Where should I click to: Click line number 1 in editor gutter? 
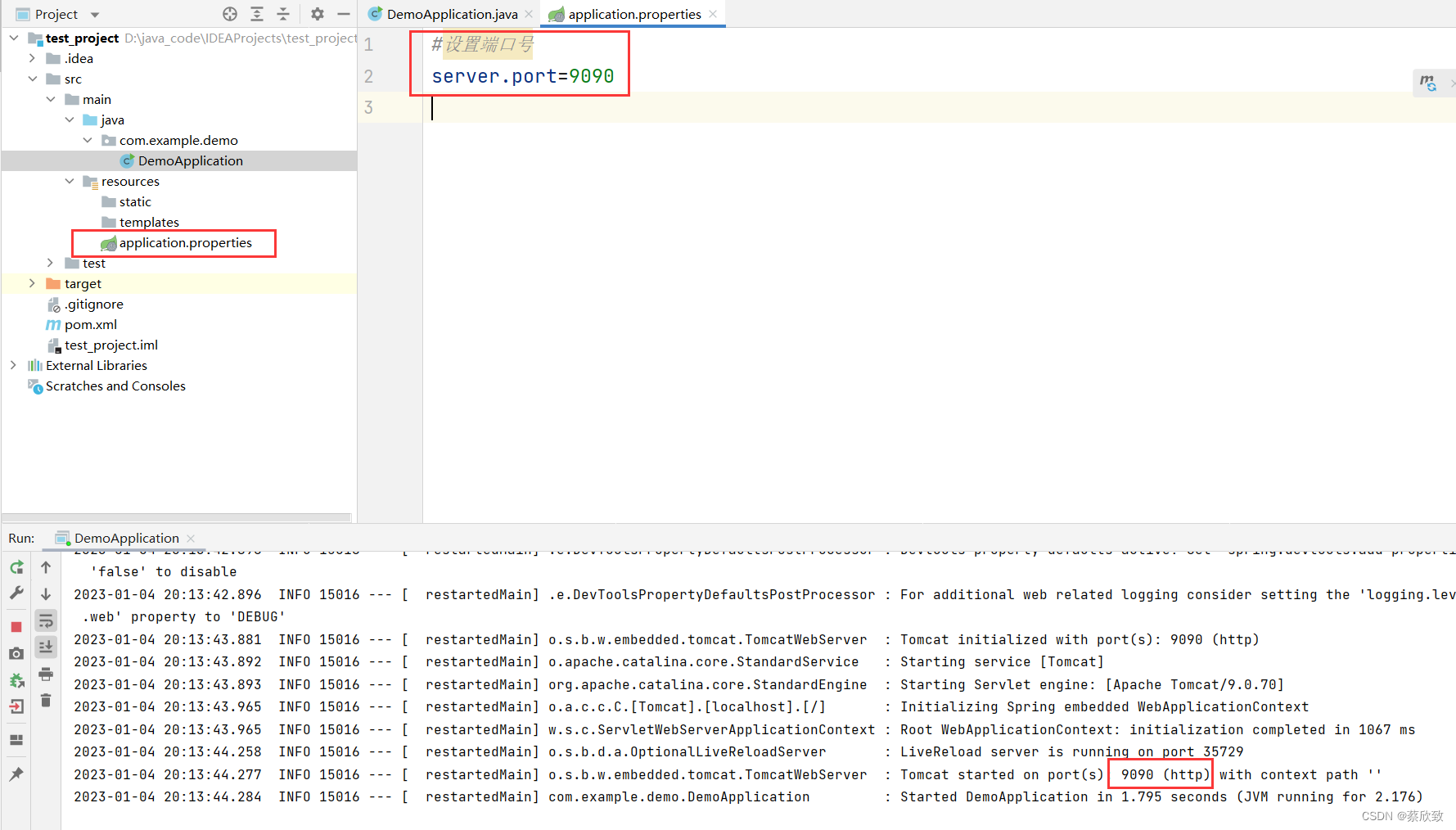click(368, 44)
